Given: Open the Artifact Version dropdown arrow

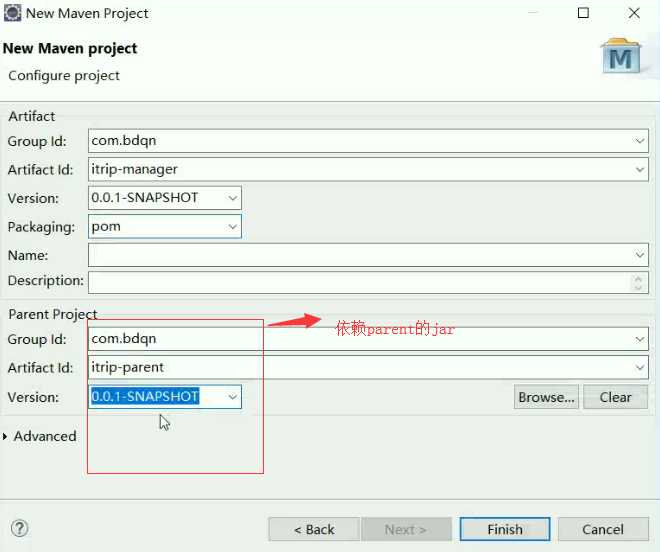Looking at the screenshot, I should pyautogui.click(x=232, y=198).
